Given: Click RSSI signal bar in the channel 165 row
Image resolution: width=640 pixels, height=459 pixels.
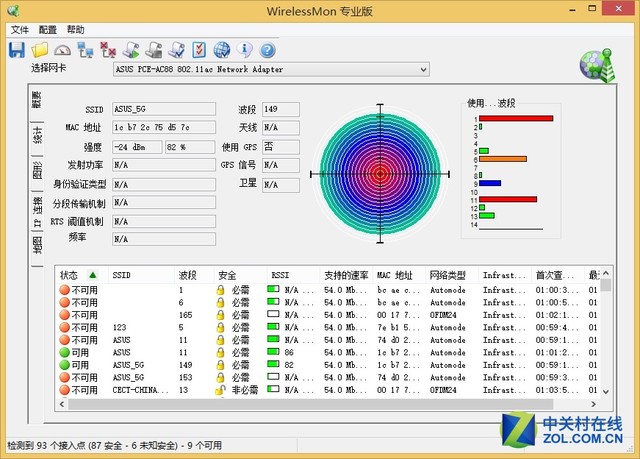Looking at the screenshot, I should [273, 314].
